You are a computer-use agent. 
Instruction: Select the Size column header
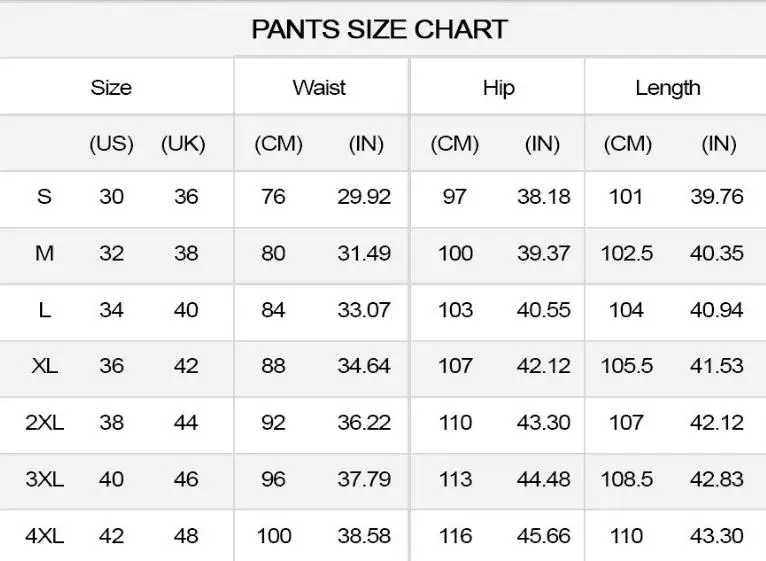click(111, 88)
